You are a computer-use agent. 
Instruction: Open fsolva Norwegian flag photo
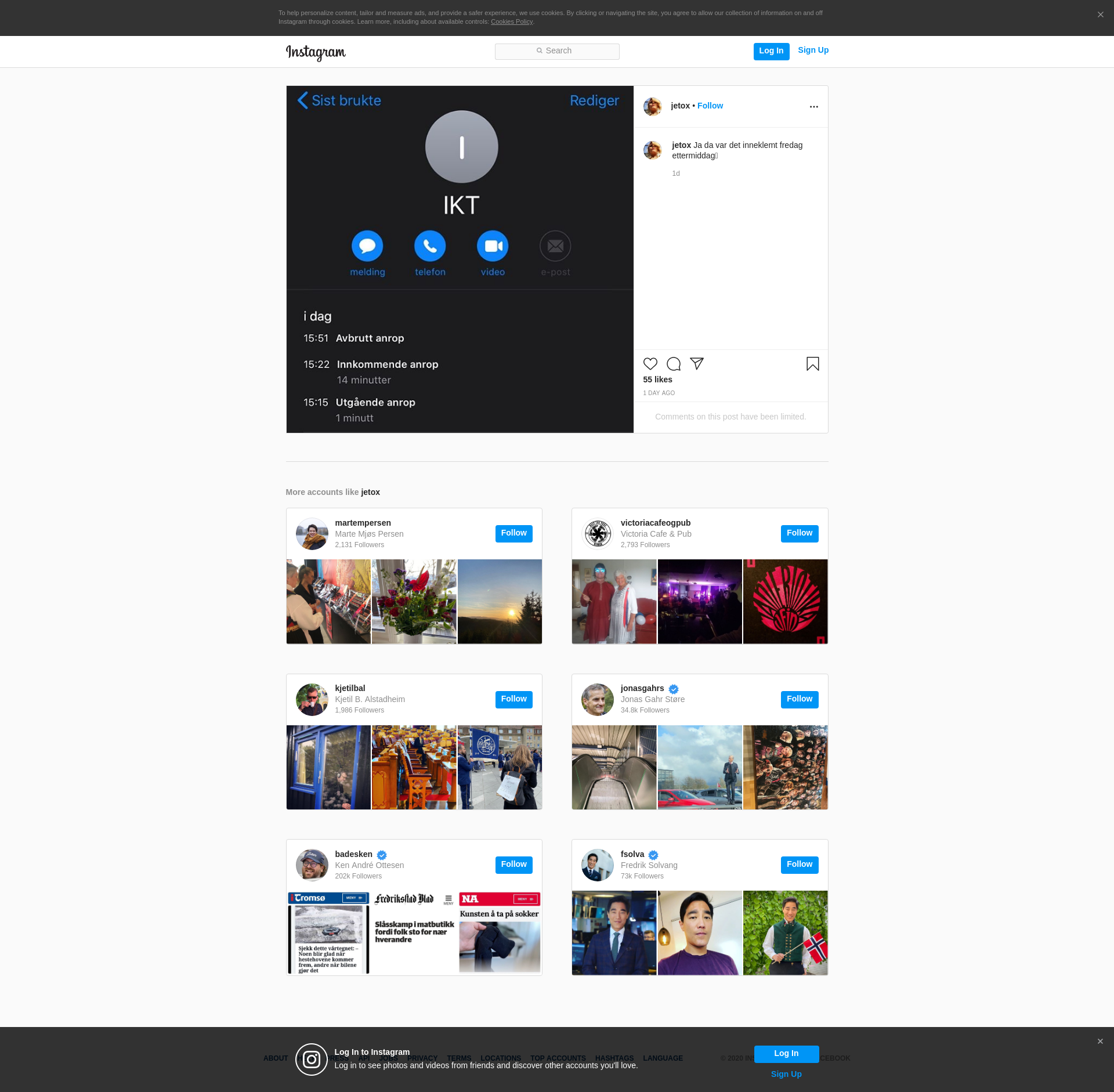pos(785,933)
